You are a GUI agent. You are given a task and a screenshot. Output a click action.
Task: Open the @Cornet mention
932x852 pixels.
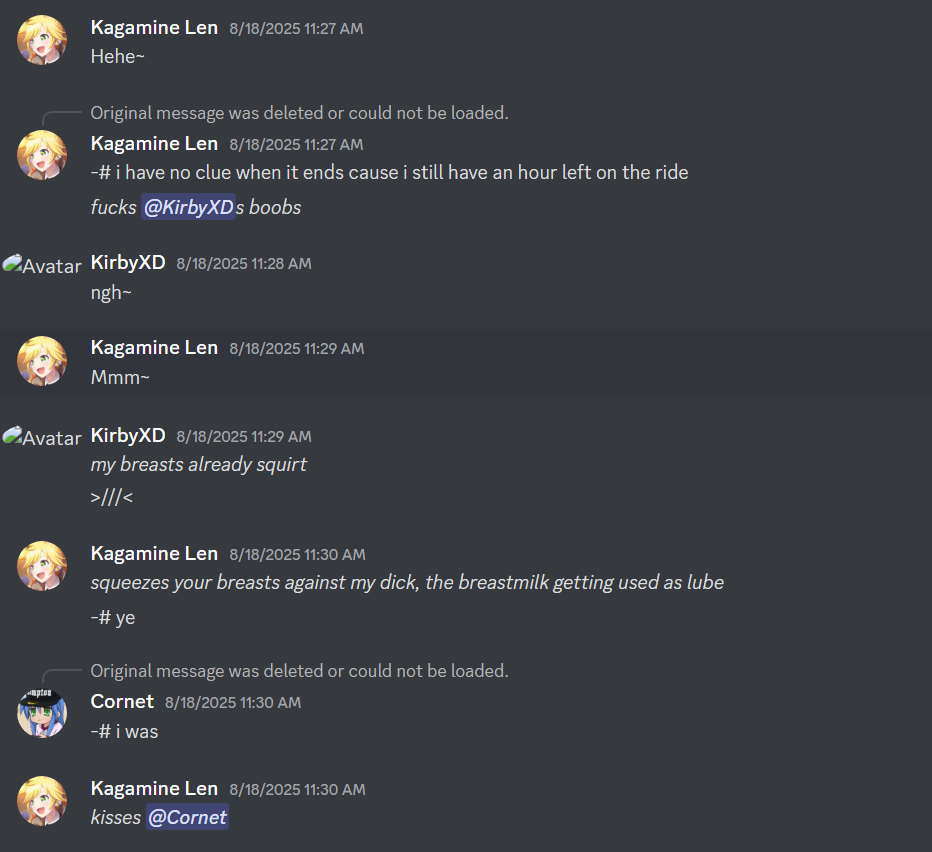click(x=187, y=817)
